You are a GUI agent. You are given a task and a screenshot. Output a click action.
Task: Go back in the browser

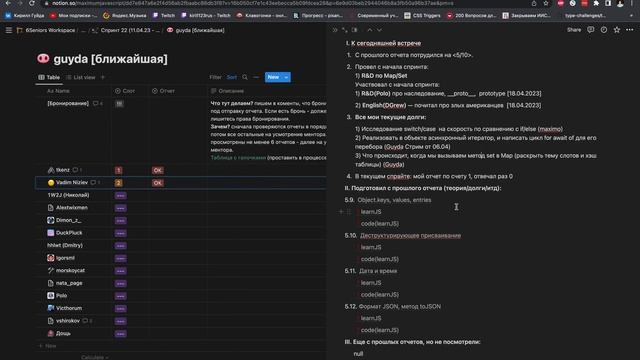pos(8,3)
